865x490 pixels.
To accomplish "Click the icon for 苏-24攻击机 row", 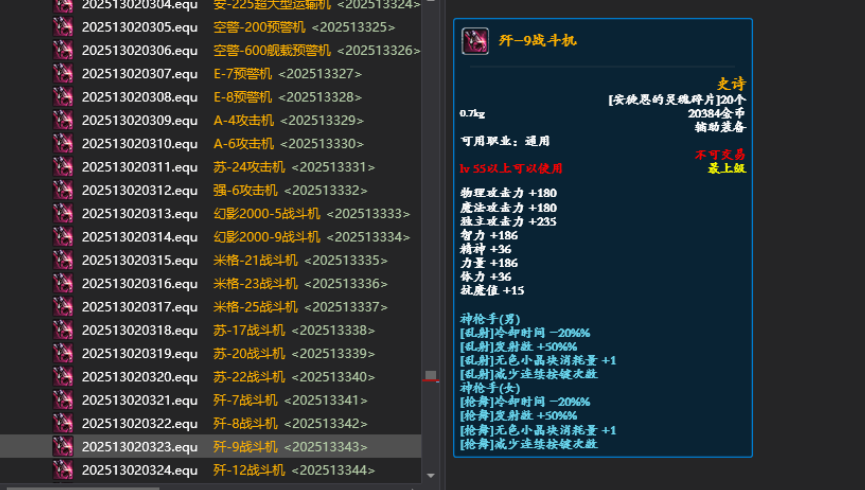I will (63, 167).
